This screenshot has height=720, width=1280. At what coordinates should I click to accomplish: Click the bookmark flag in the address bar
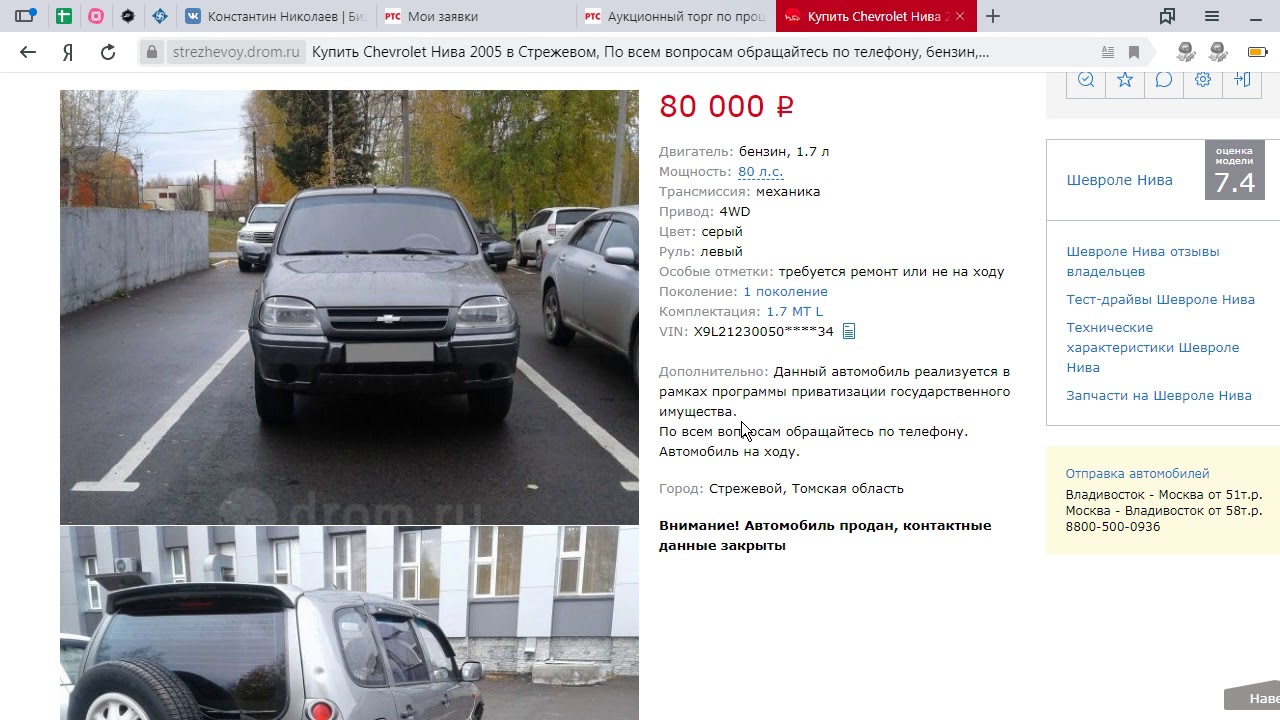pyautogui.click(x=1134, y=52)
